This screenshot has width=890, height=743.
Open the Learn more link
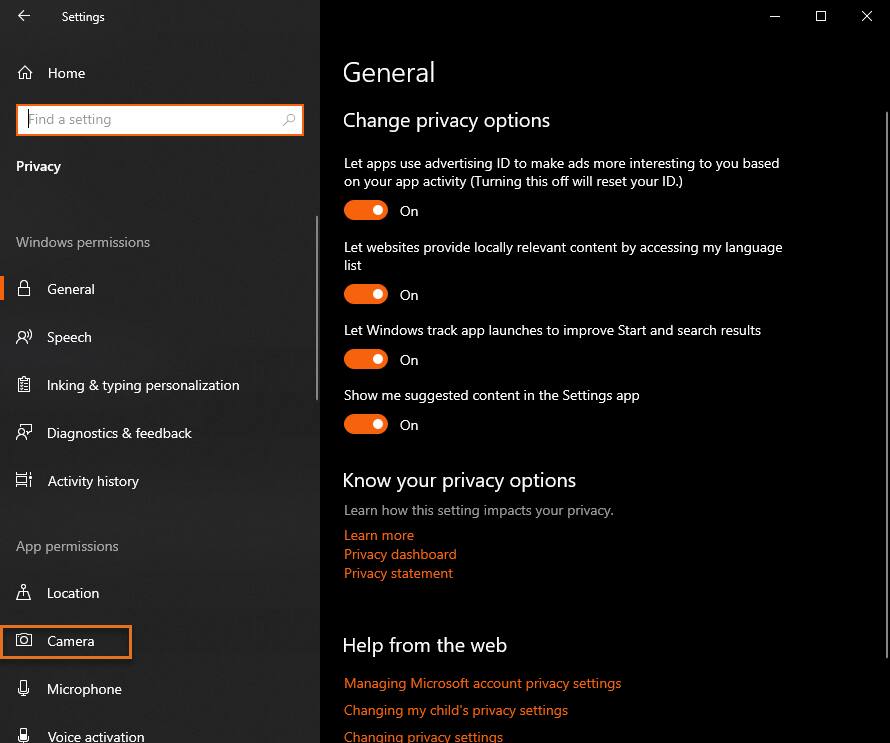[x=379, y=535]
